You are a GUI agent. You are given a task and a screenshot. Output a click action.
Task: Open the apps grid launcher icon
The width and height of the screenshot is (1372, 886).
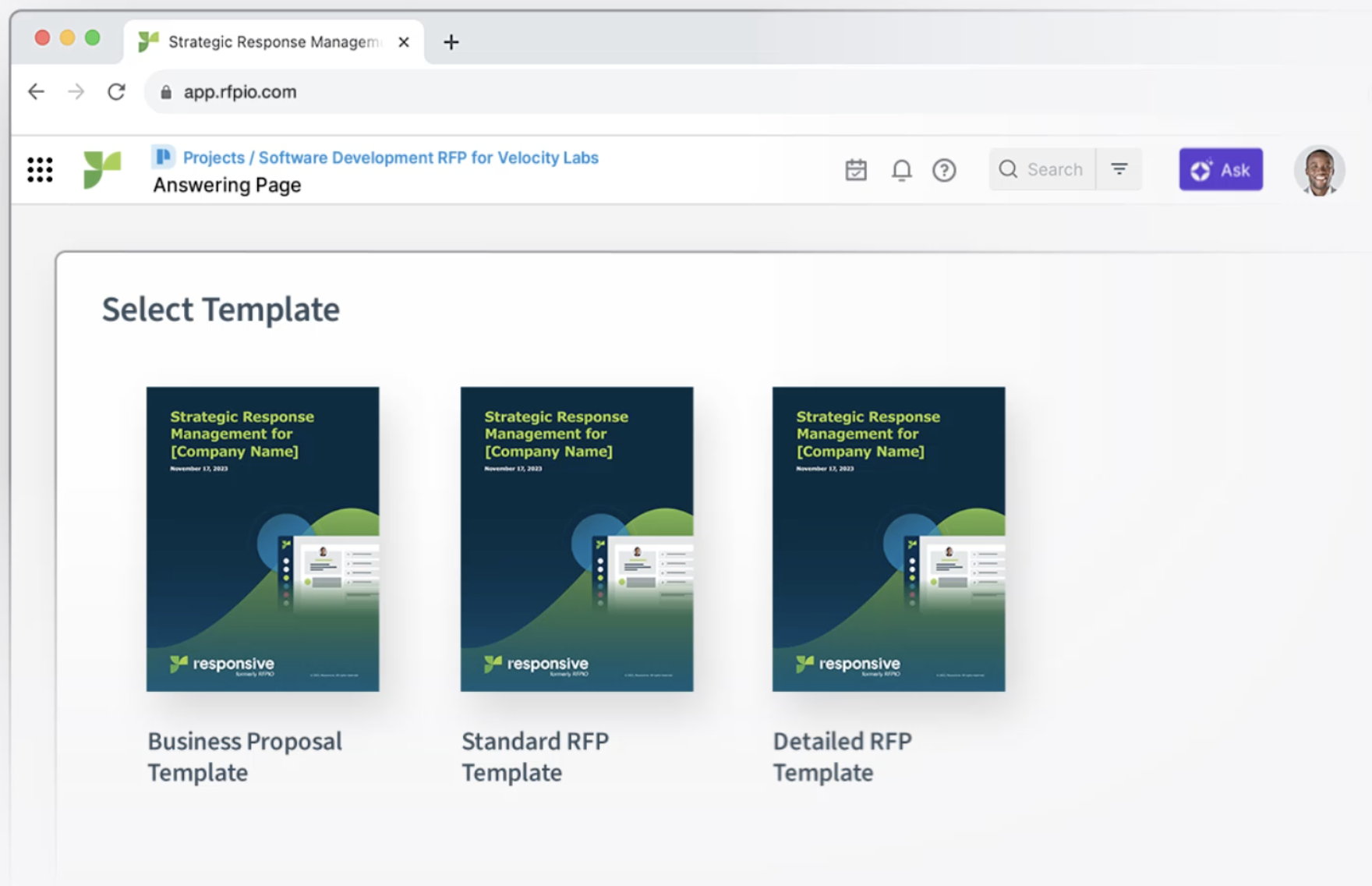40,169
